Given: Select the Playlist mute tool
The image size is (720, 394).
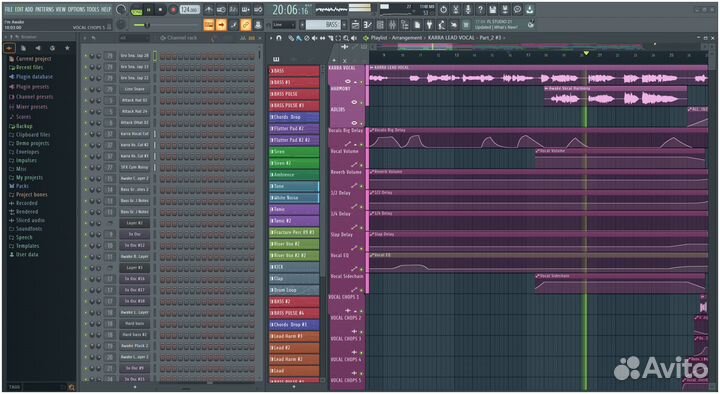Looking at the screenshot, I should [315, 38].
